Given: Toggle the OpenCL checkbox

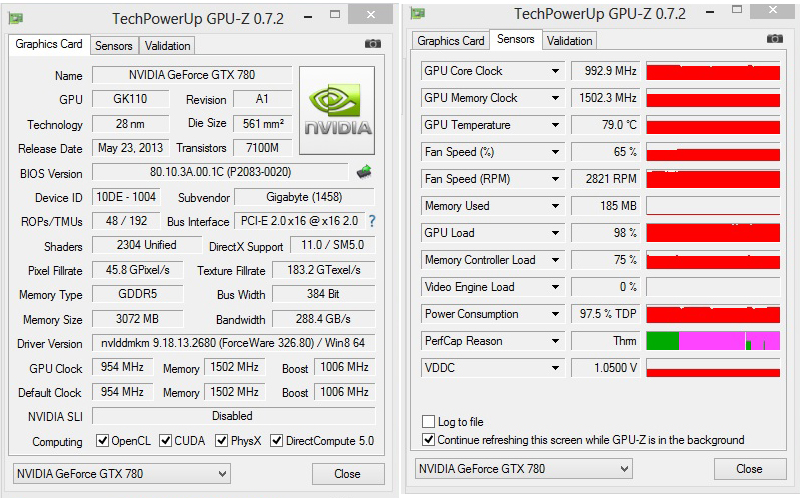Looking at the screenshot, I should [x=102, y=441].
